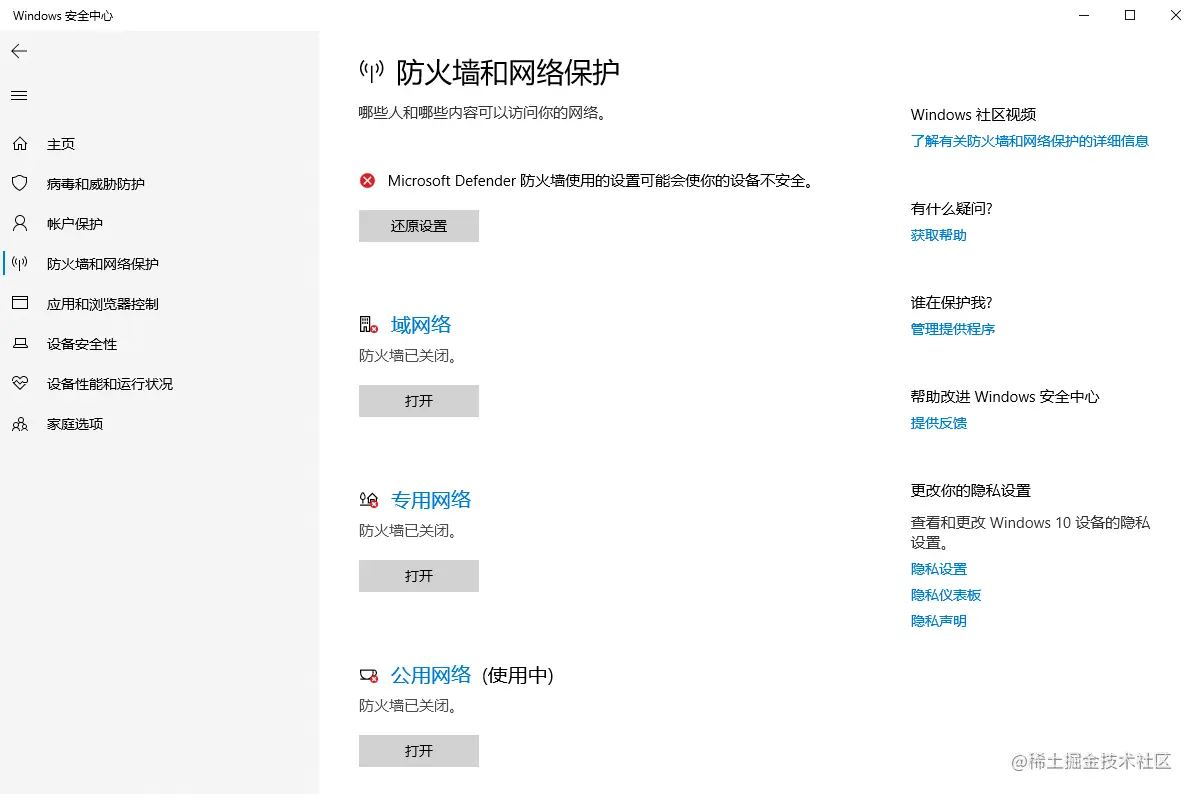Click the back arrow icon

point(19,51)
